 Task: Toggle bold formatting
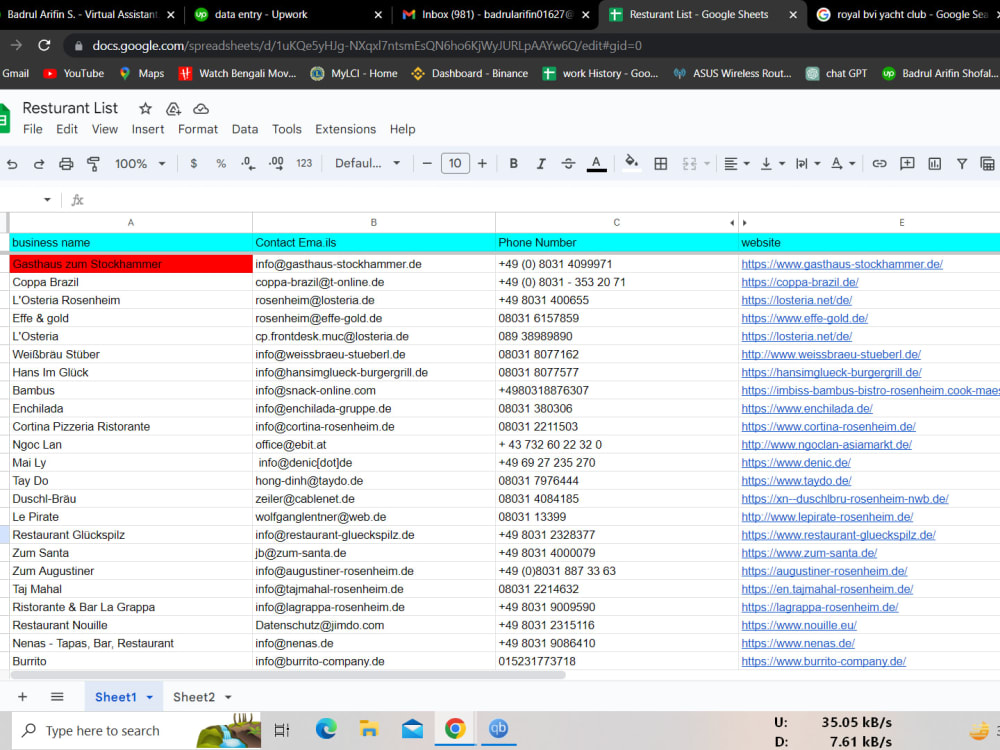coord(513,164)
